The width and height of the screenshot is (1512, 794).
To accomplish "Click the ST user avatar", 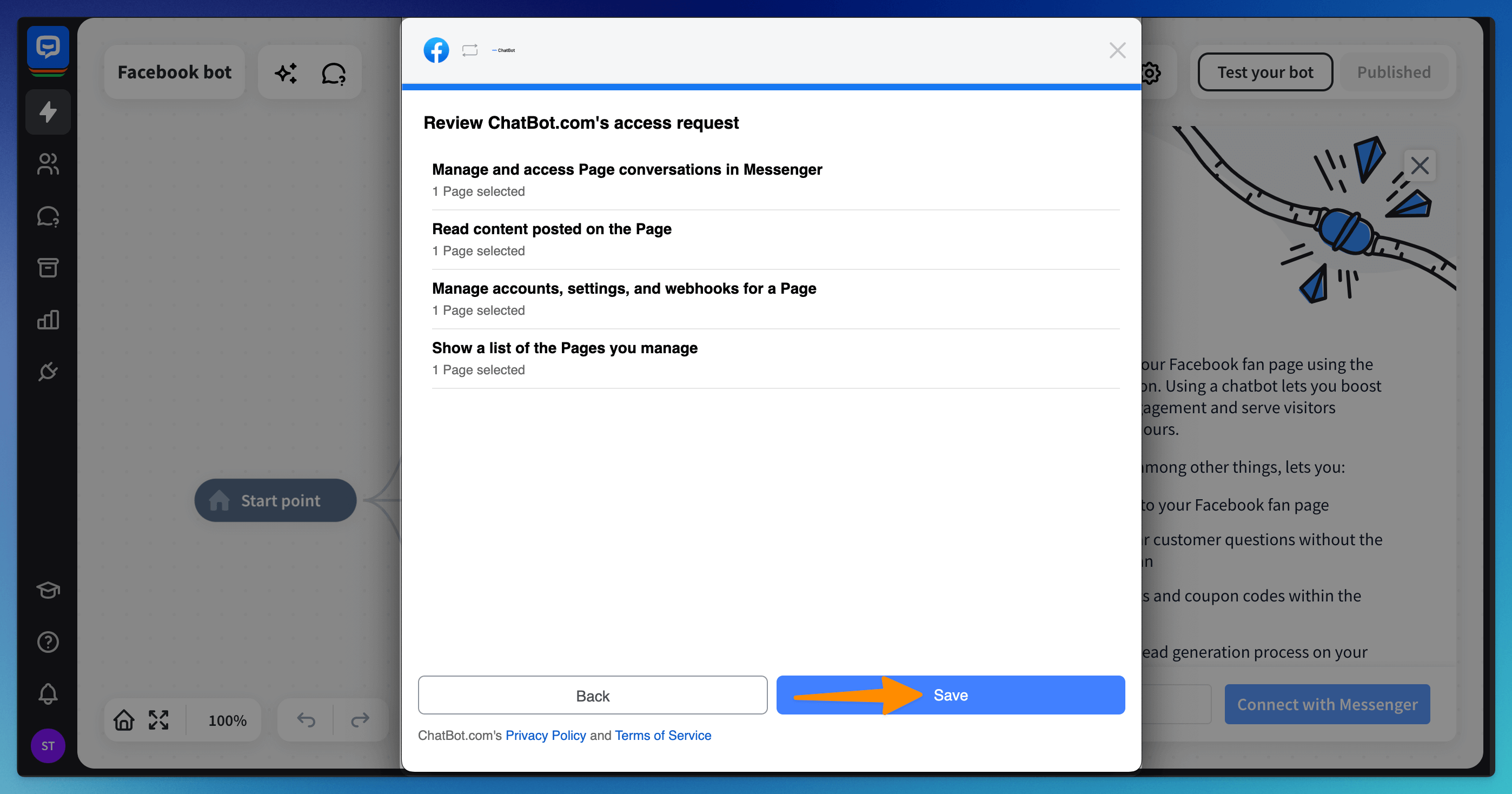I will point(48,746).
